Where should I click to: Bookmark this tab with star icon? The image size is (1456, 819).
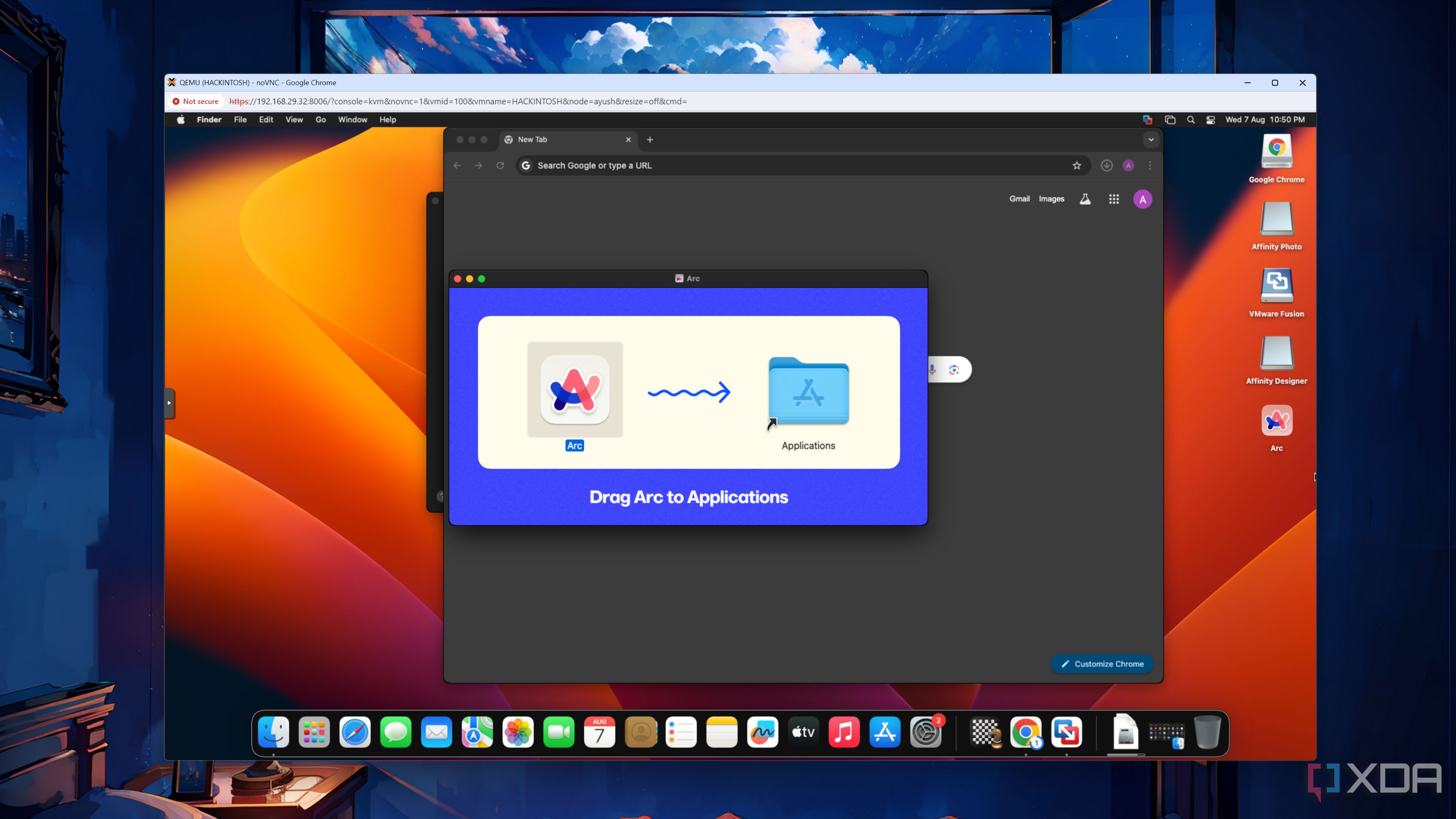tap(1077, 166)
